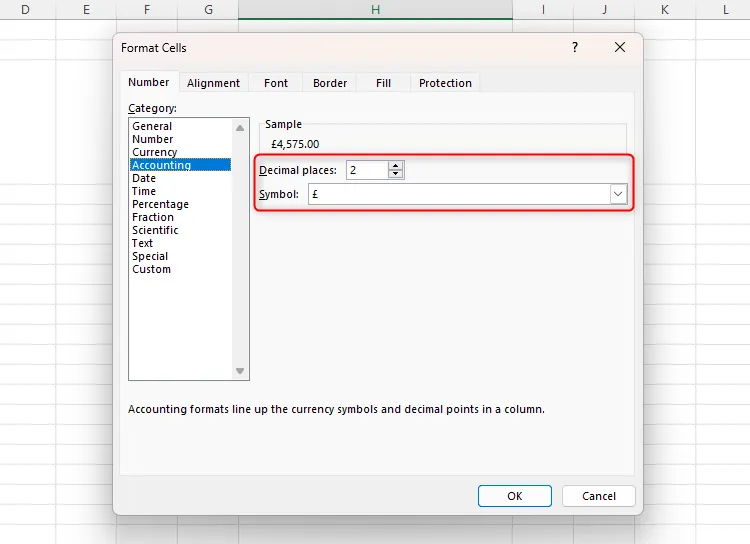Select column I header in spreadsheet

[543, 10]
